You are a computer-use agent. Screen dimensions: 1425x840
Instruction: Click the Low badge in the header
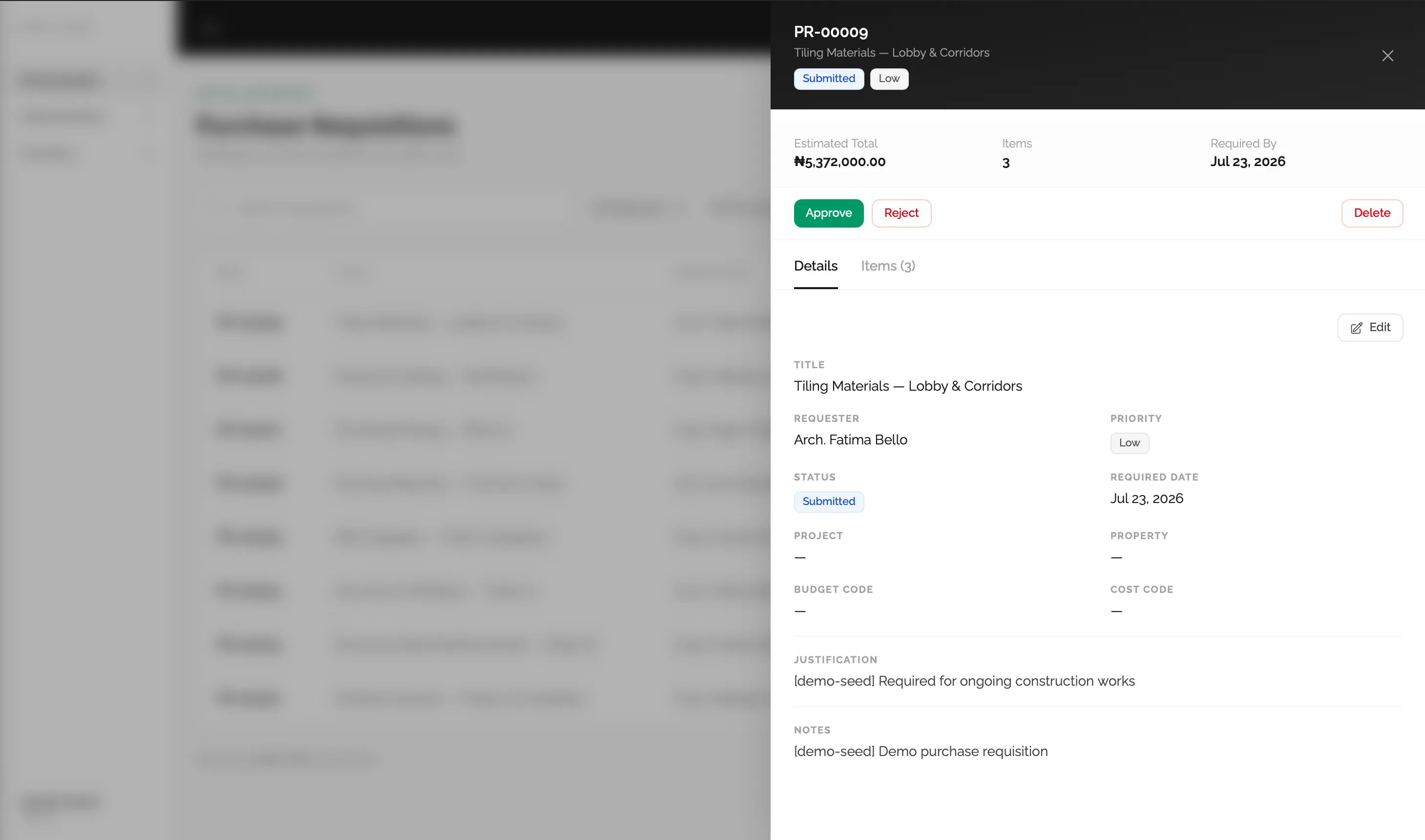pos(889,79)
